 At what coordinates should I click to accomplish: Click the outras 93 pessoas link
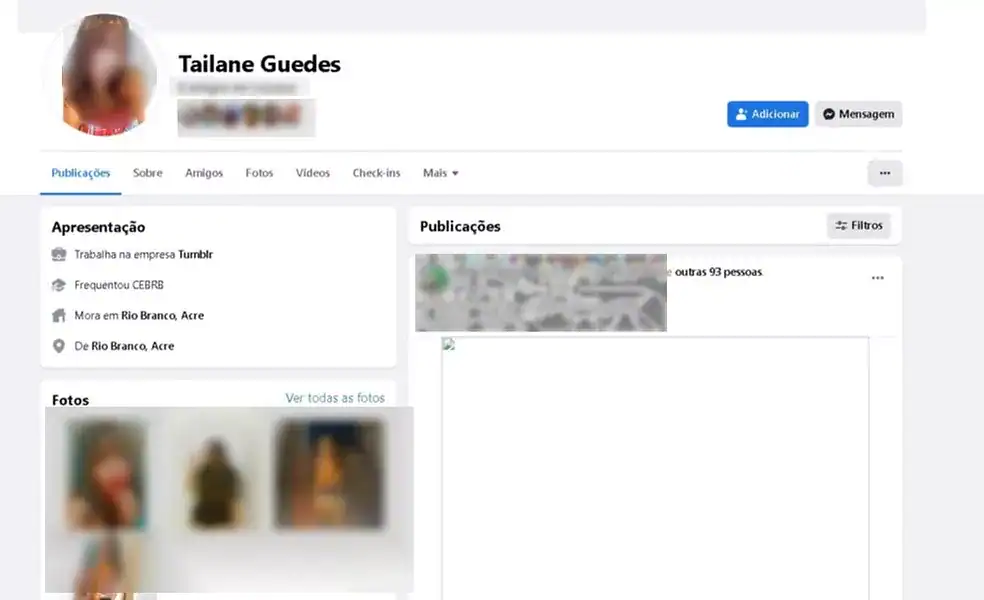(x=718, y=272)
